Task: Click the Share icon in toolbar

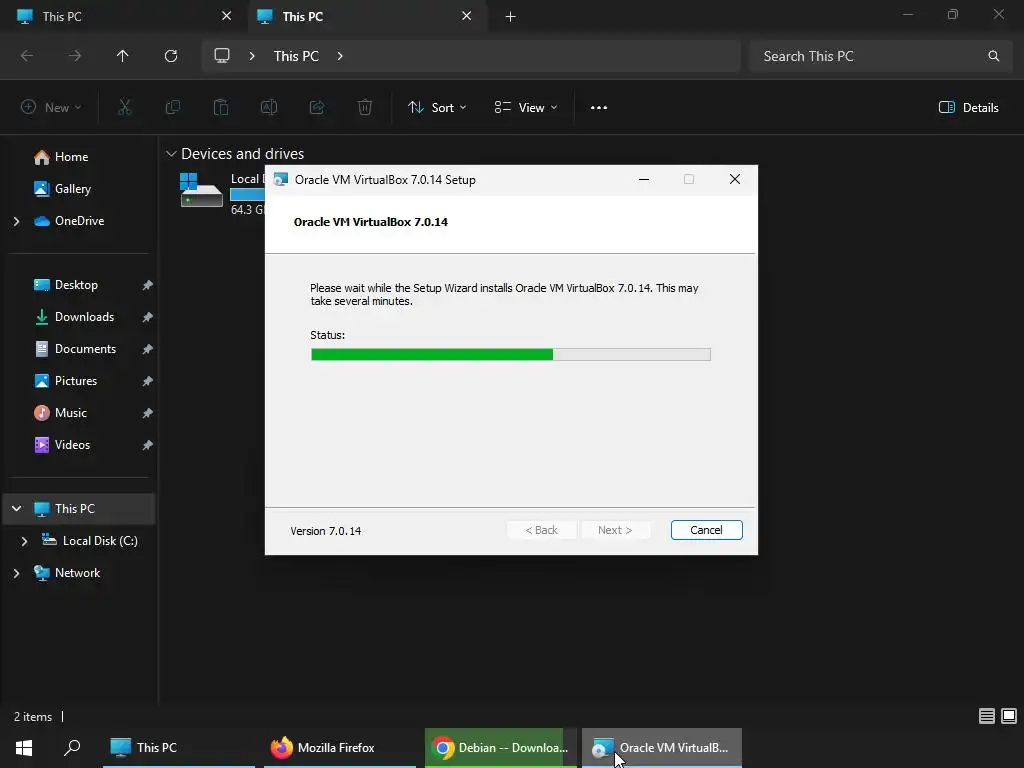Action: pos(317,108)
